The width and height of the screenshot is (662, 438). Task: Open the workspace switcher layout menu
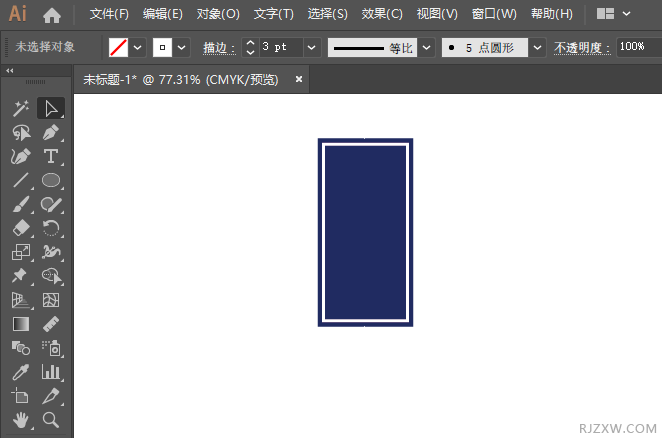(613, 15)
